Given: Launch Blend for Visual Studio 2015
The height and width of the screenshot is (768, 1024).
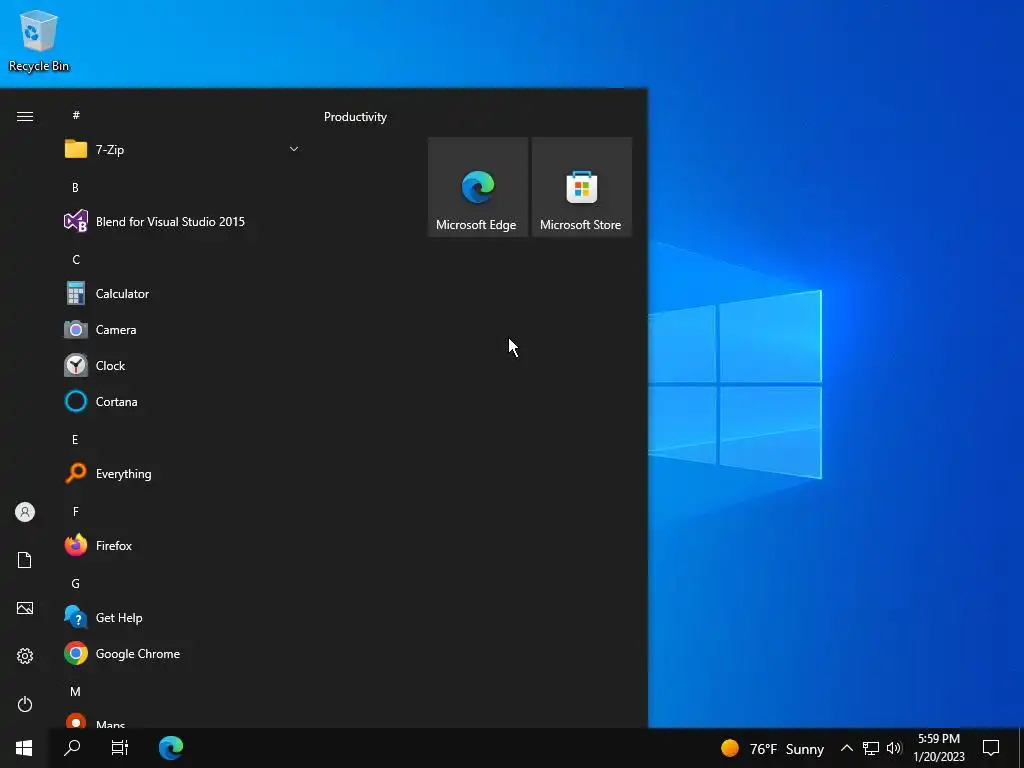Looking at the screenshot, I should pyautogui.click(x=183, y=221).
